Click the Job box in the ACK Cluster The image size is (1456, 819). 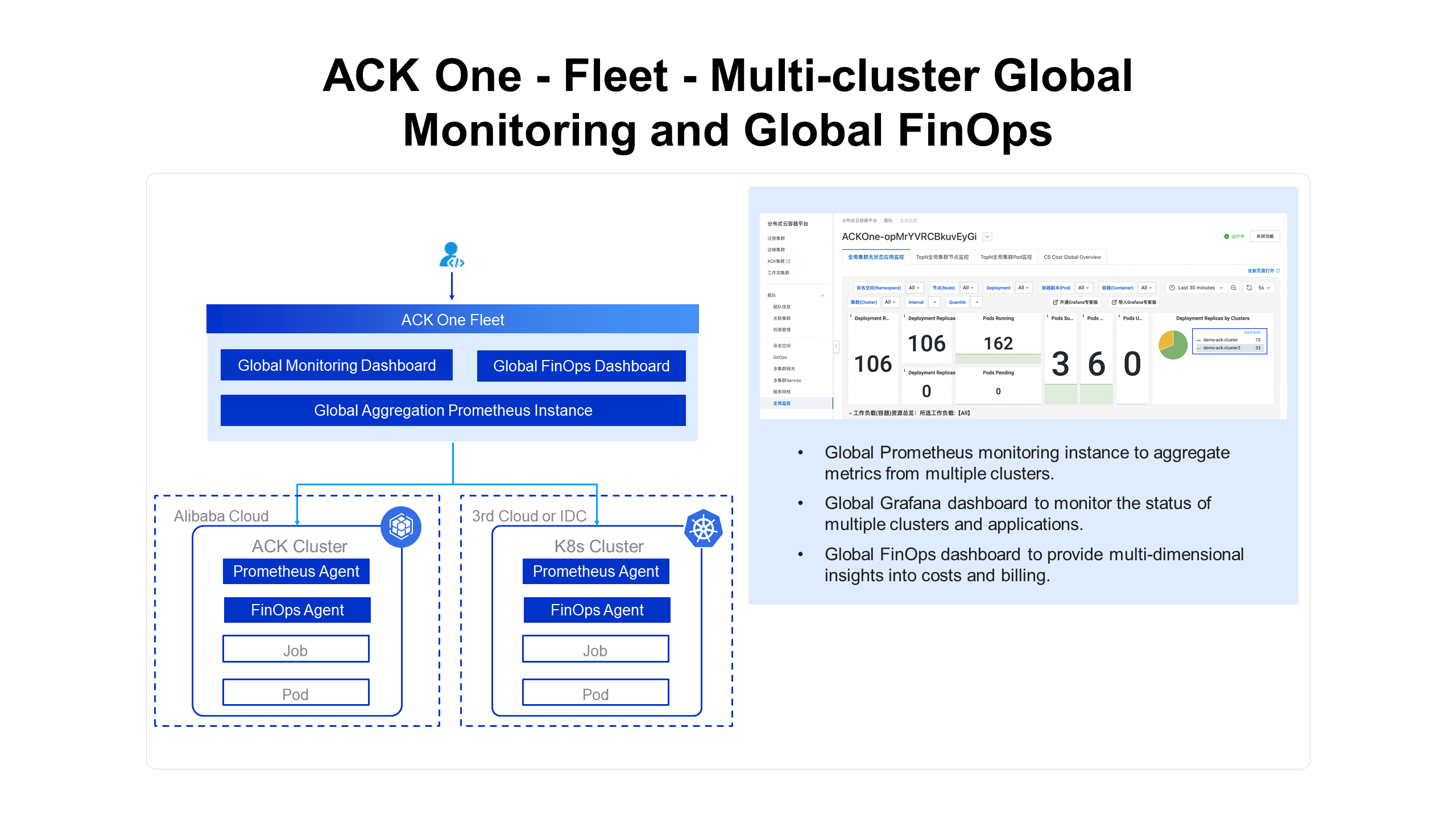296,650
